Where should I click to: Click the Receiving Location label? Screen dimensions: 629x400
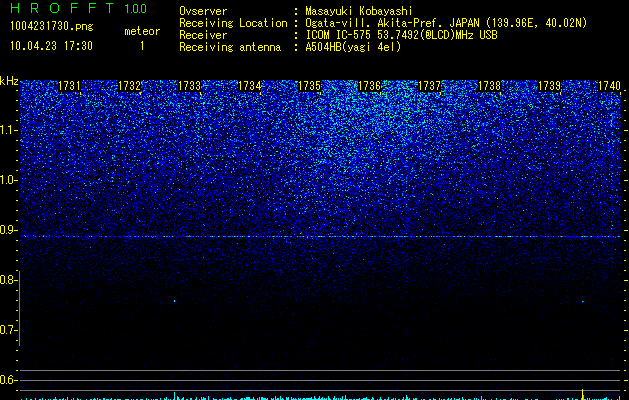(233, 23)
